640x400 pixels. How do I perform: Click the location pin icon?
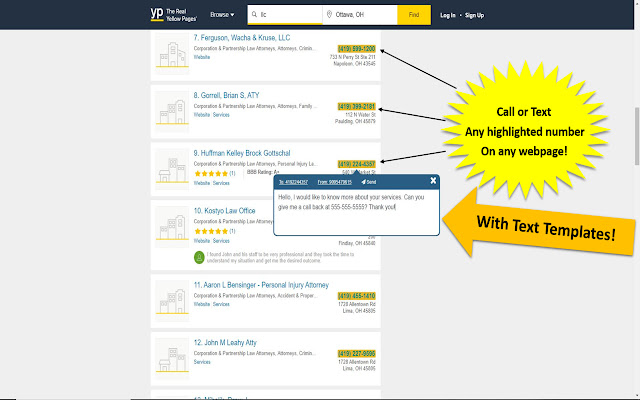(329, 15)
